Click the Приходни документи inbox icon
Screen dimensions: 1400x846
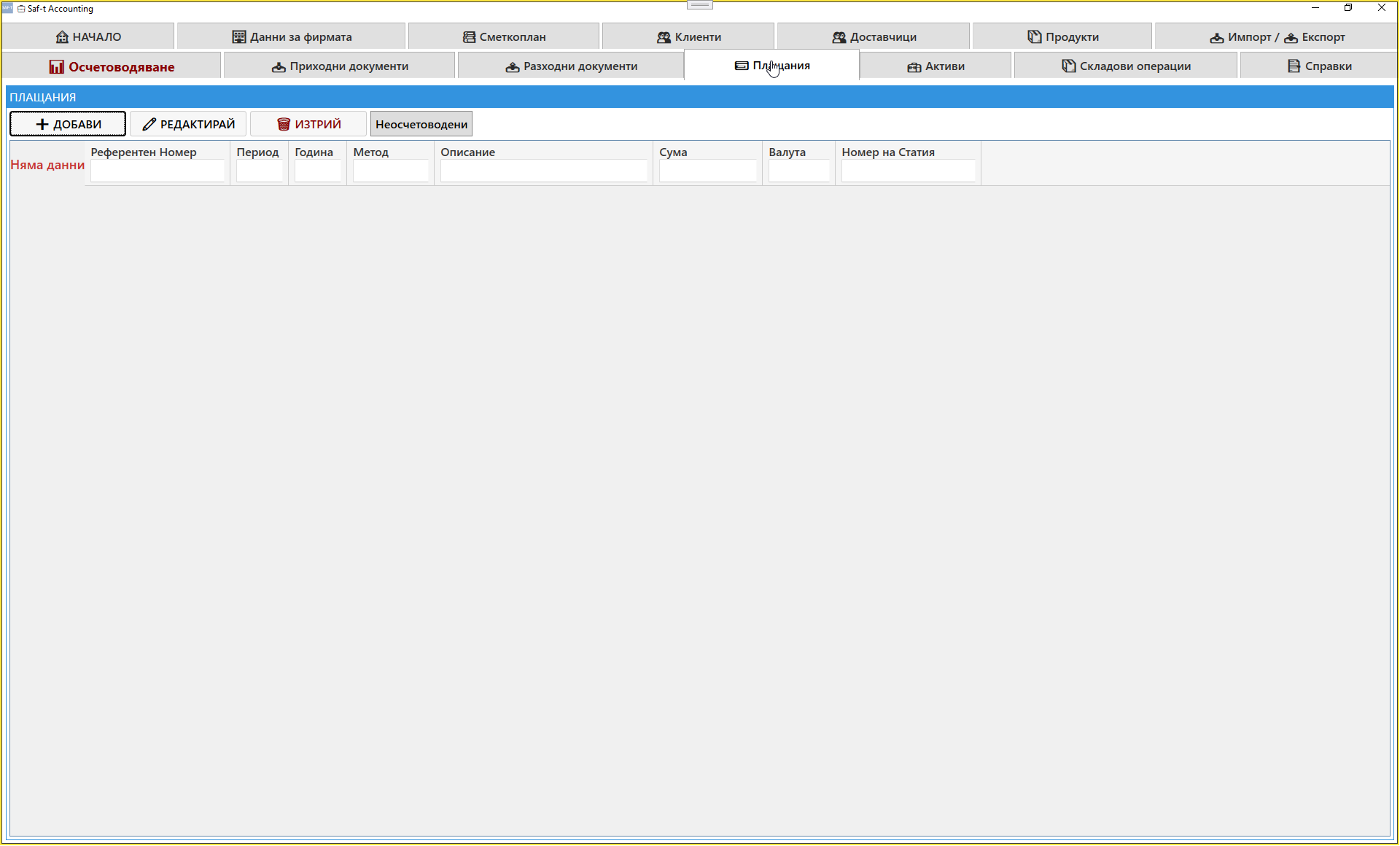(x=279, y=66)
